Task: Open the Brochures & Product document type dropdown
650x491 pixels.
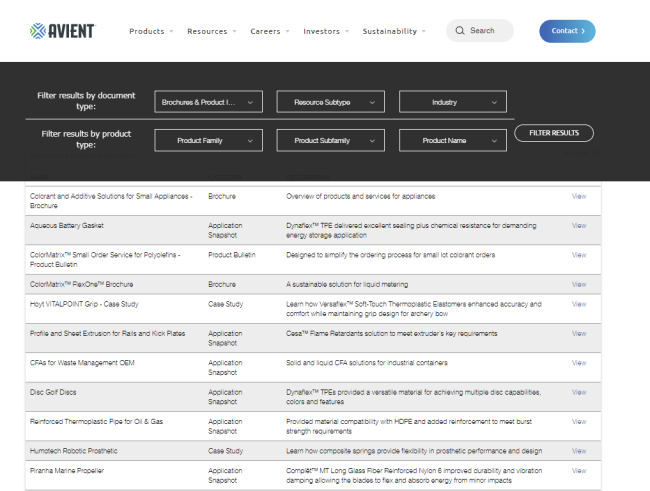Action: click(209, 102)
